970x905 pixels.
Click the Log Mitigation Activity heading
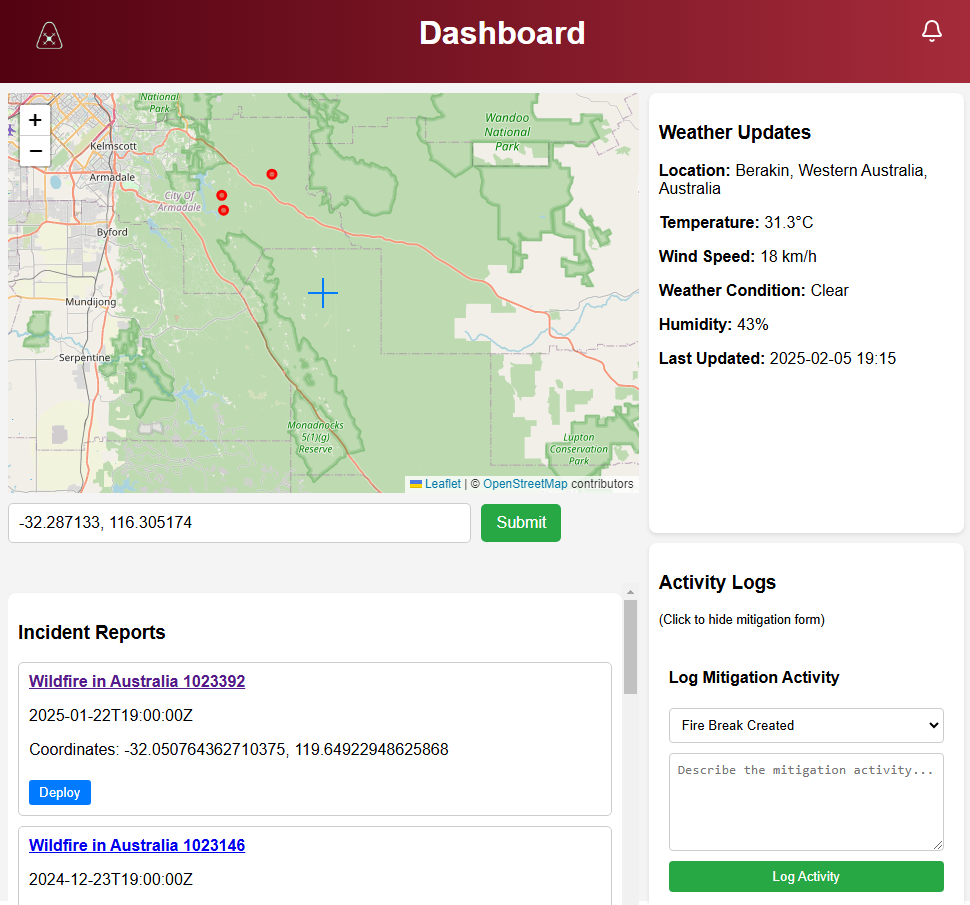click(x=753, y=677)
